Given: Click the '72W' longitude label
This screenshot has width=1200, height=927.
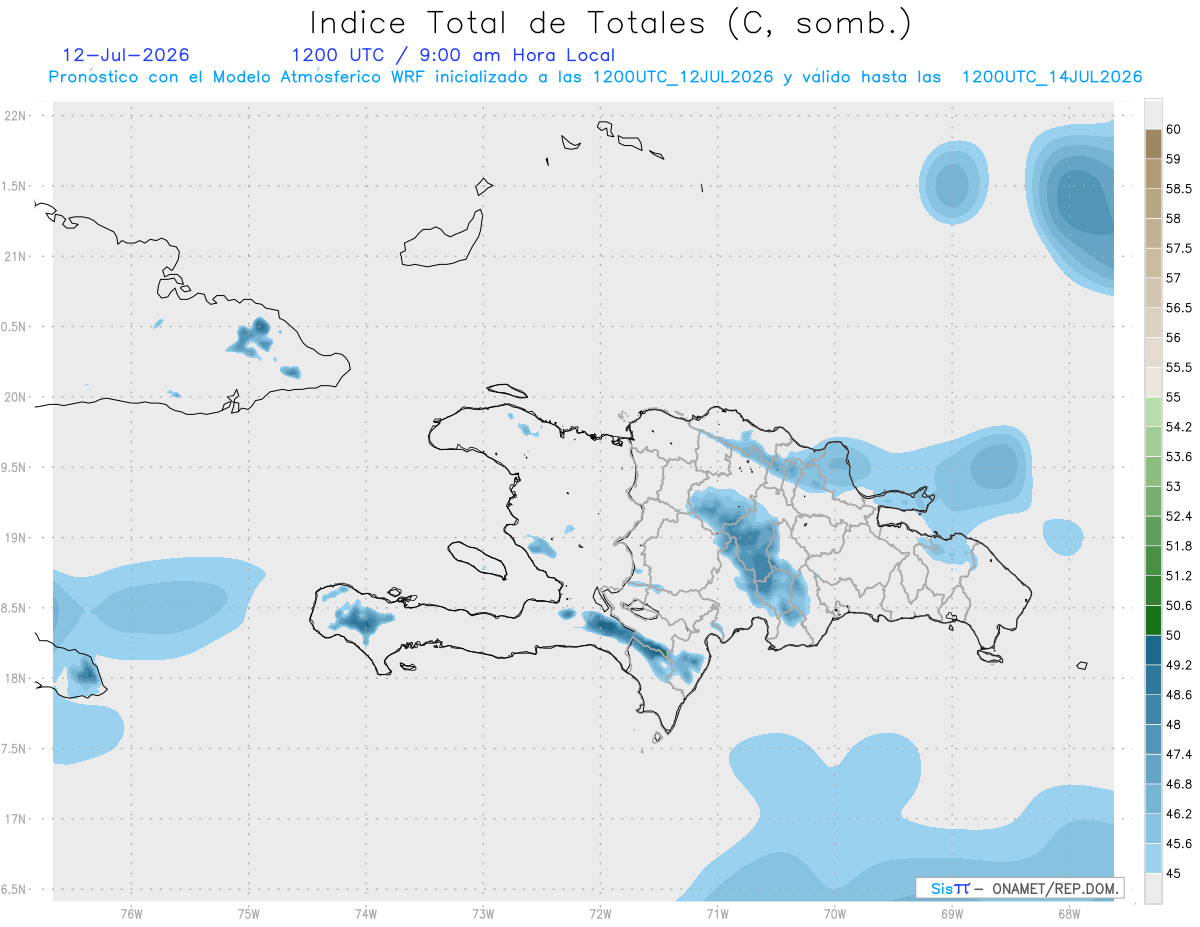Looking at the screenshot, I should [600, 913].
